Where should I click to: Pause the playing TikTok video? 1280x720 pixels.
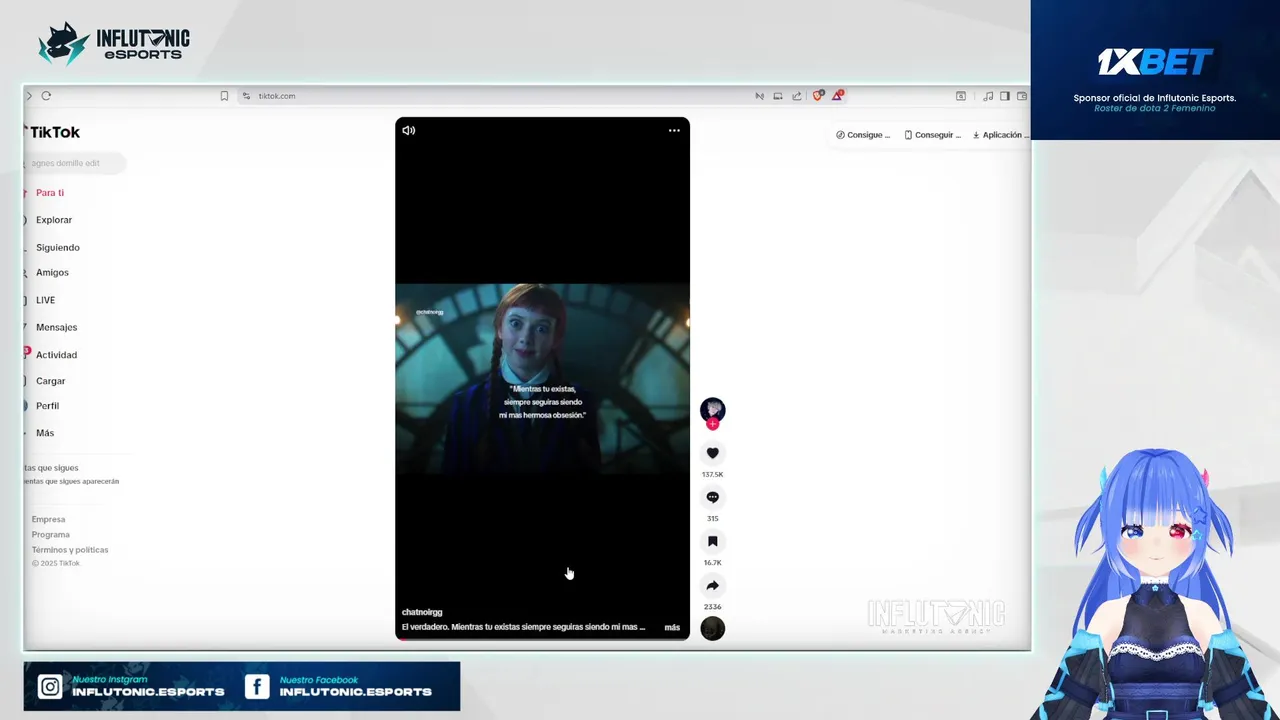pos(542,378)
